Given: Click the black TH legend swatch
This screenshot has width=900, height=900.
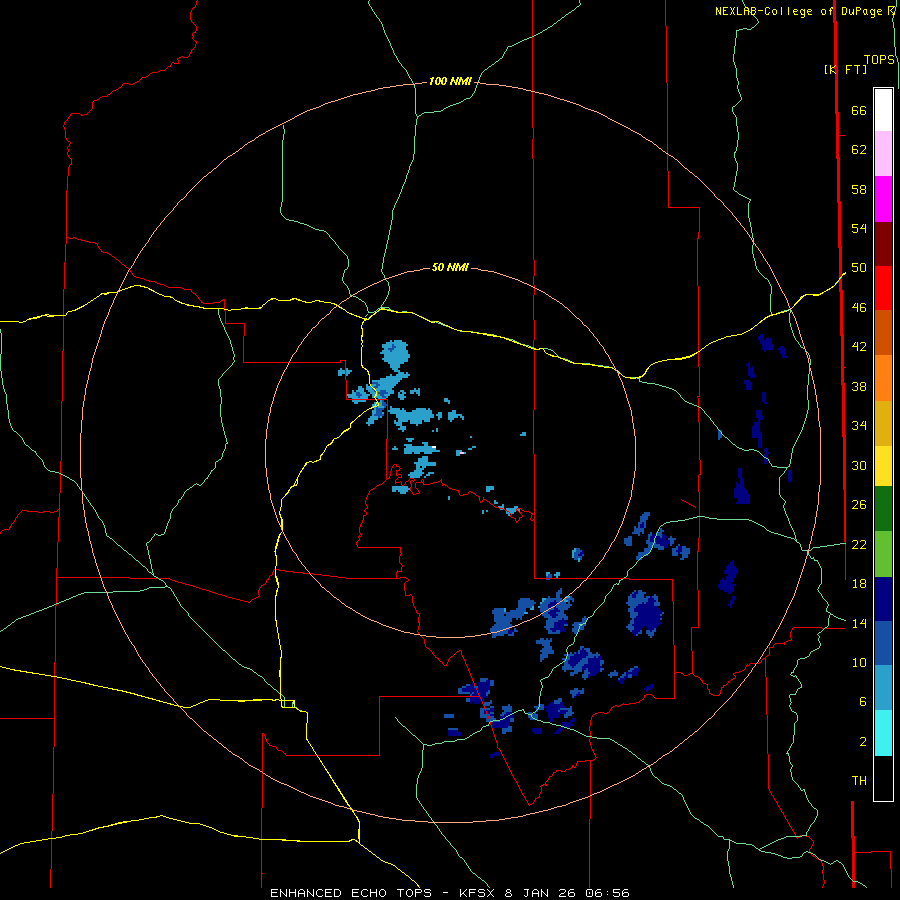Looking at the screenshot, I should click(883, 778).
